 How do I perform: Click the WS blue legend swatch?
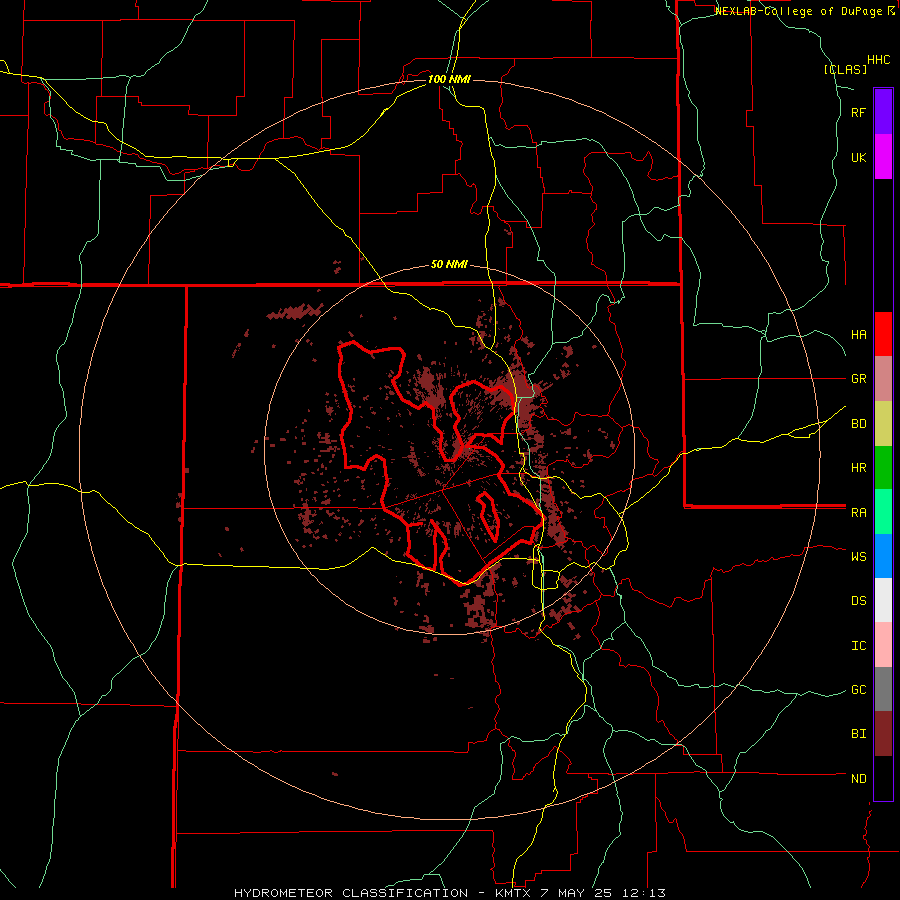coord(883,556)
